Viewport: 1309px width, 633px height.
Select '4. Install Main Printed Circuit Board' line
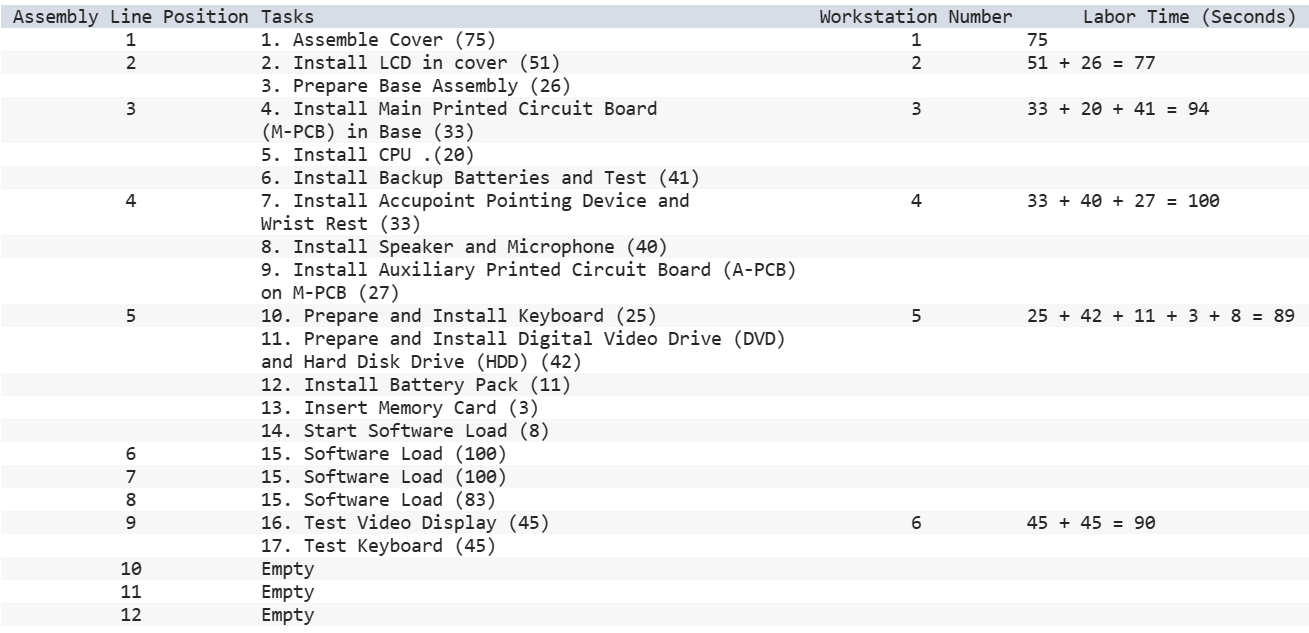point(459,110)
